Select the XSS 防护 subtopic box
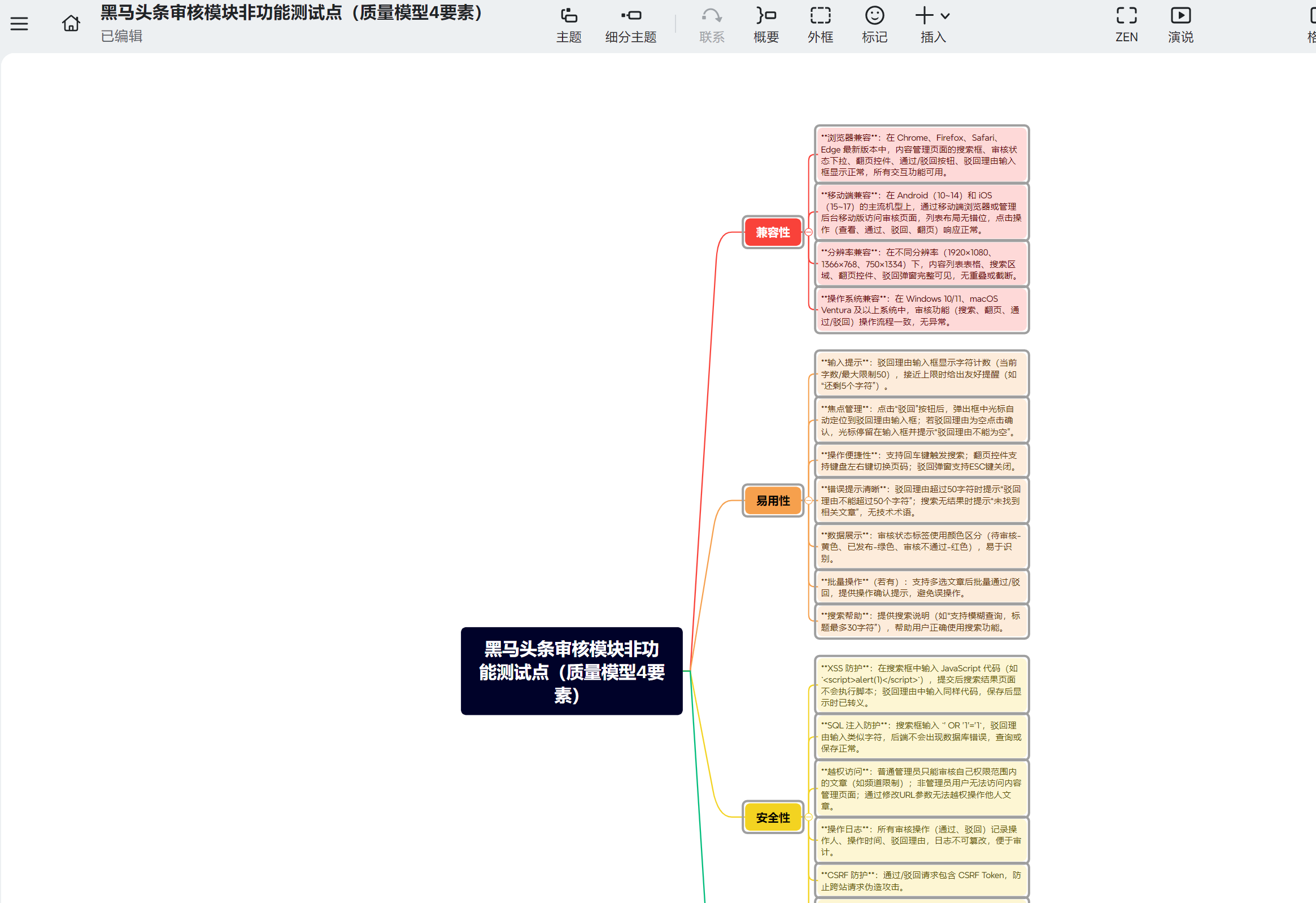This screenshot has height=903, width=1316. click(x=921, y=685)
